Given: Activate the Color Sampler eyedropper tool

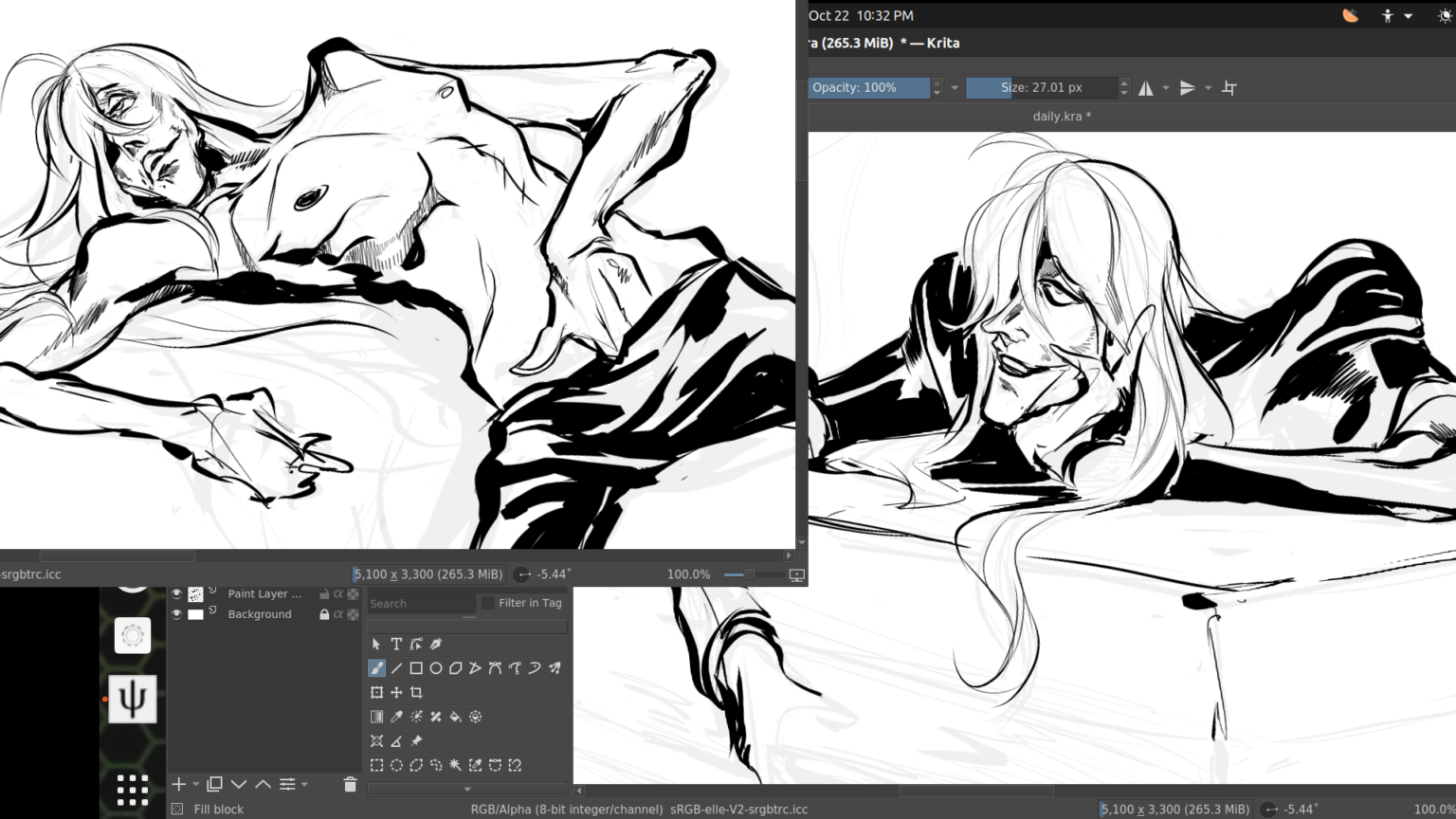Looking at the screenshot, I should [396, 717].
